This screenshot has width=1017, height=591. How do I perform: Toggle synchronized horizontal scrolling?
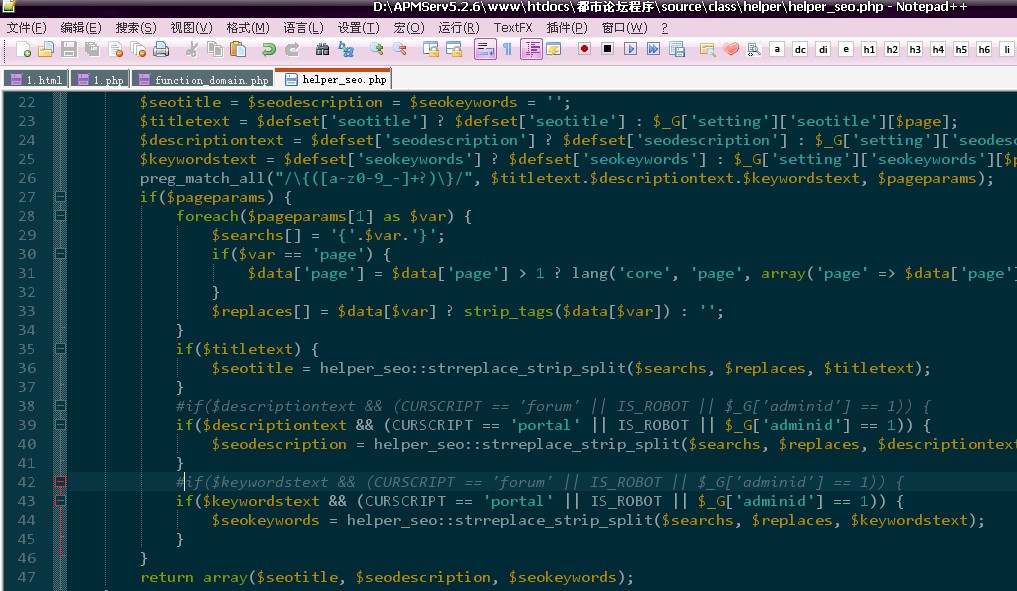(x=454, y=49)
